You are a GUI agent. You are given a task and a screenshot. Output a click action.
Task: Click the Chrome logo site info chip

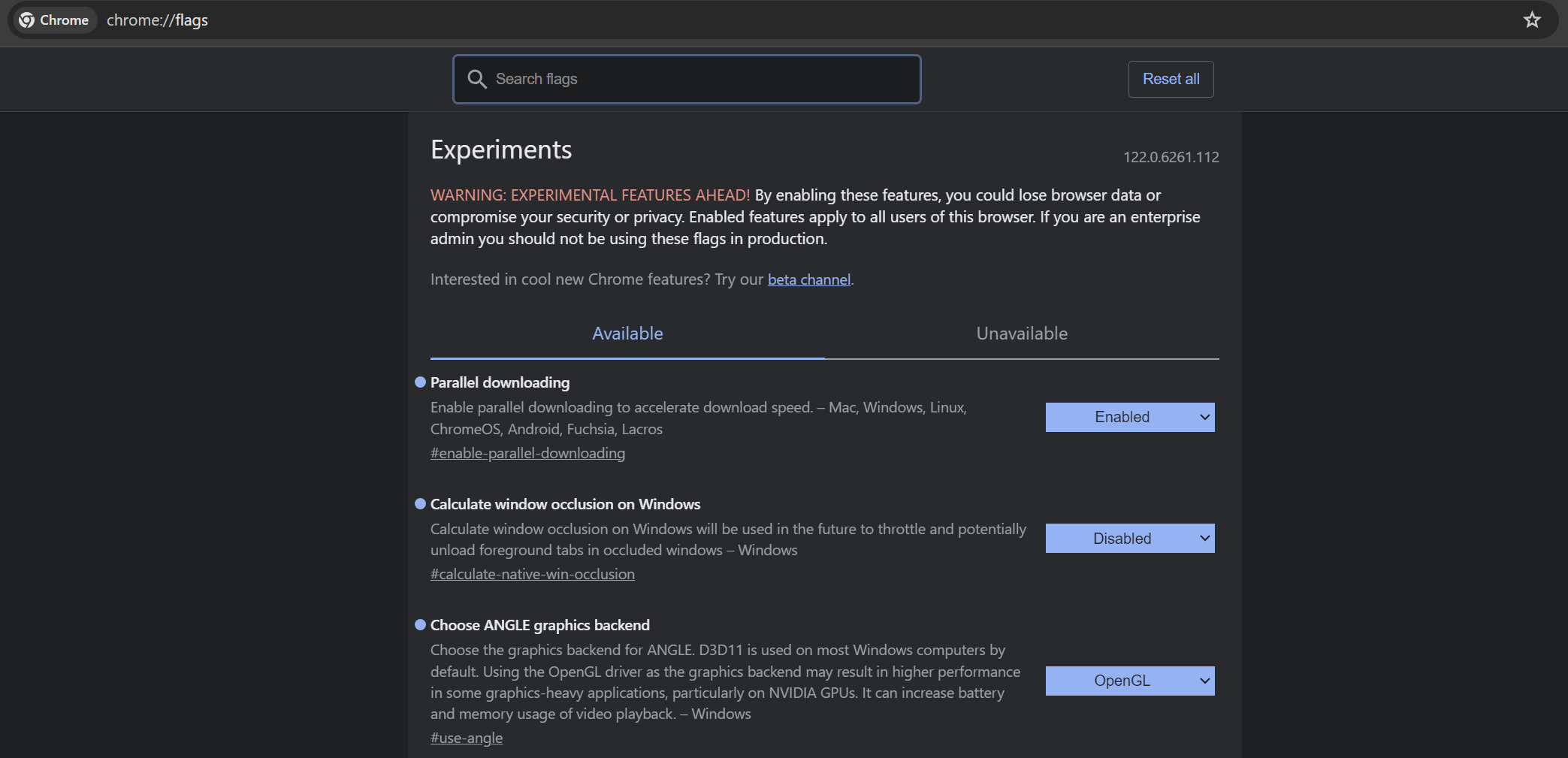[x=55, y=20]
